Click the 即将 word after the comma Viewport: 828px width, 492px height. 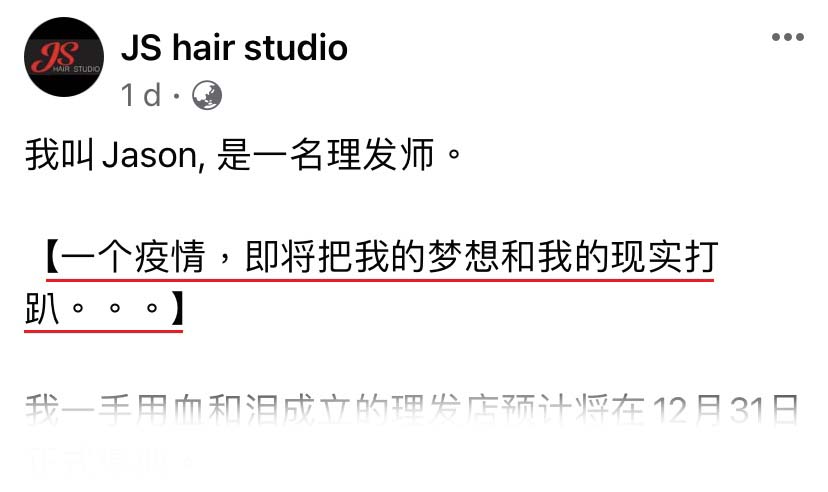(280, 257)
